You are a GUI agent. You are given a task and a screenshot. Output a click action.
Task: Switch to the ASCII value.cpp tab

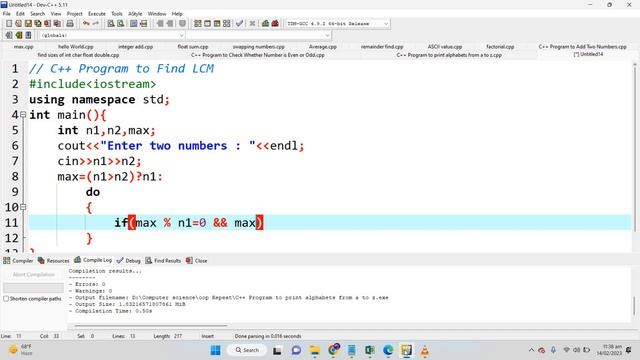coord(445,47)
